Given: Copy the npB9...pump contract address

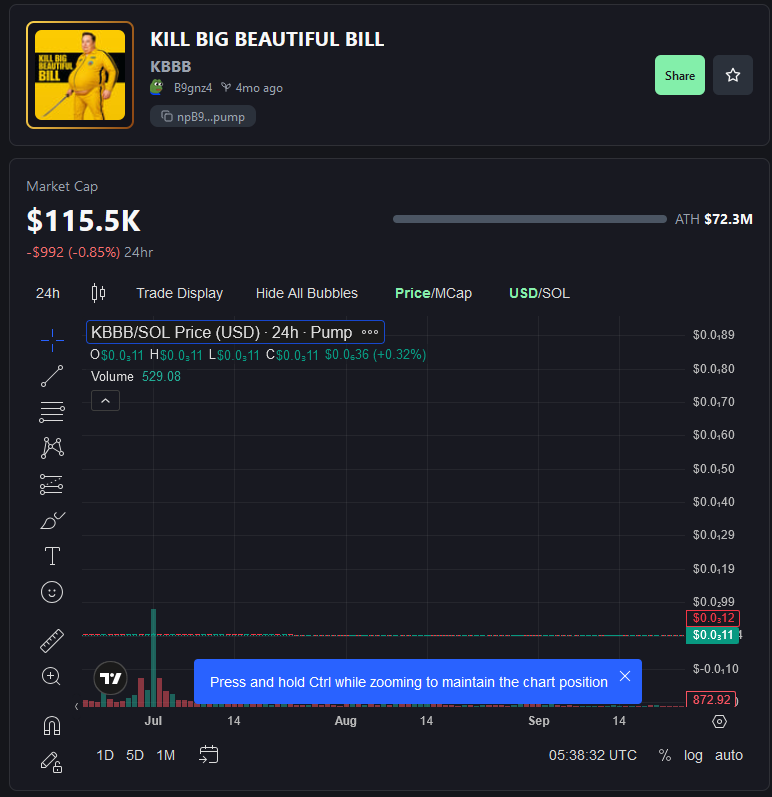Looking at the screenshot, I should click(x=204, y=117).
